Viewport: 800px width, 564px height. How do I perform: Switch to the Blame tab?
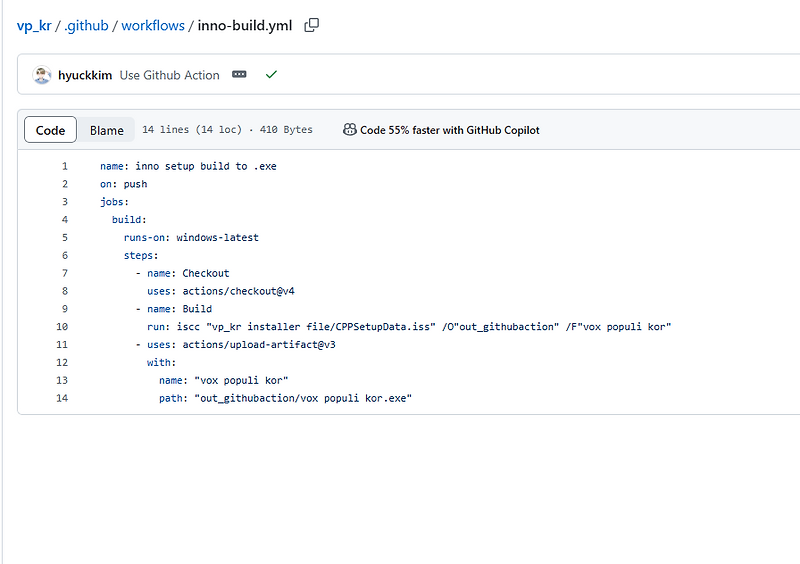[x=107, y=130]
